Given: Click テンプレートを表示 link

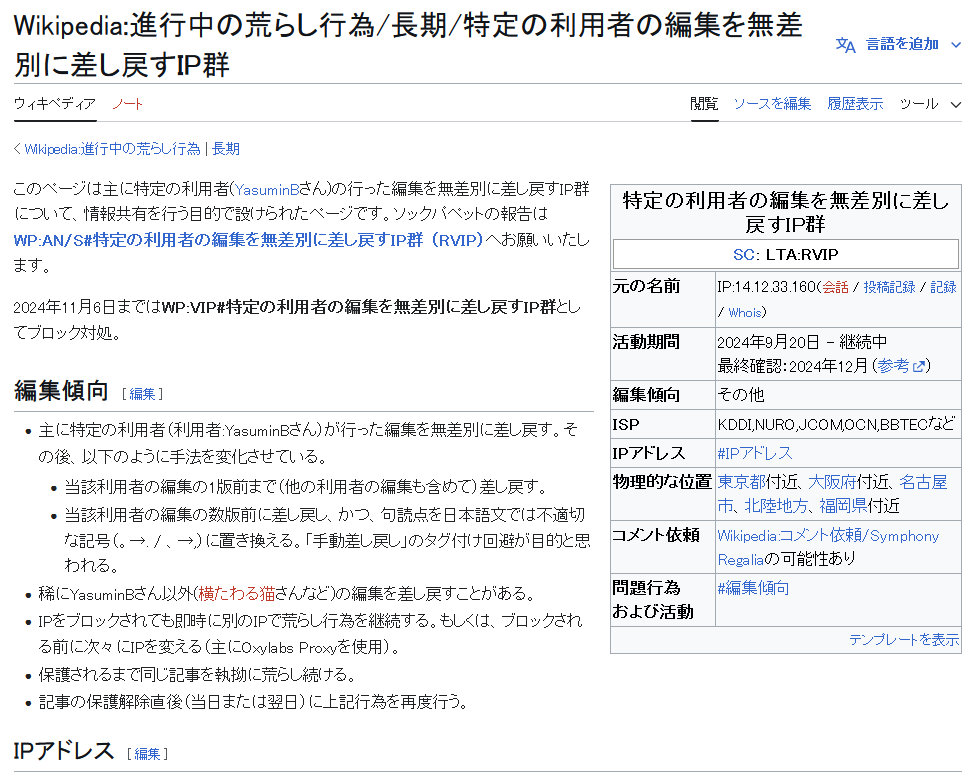Looking at the screenshot, I should pyautogui.click(x=904, y=640).
